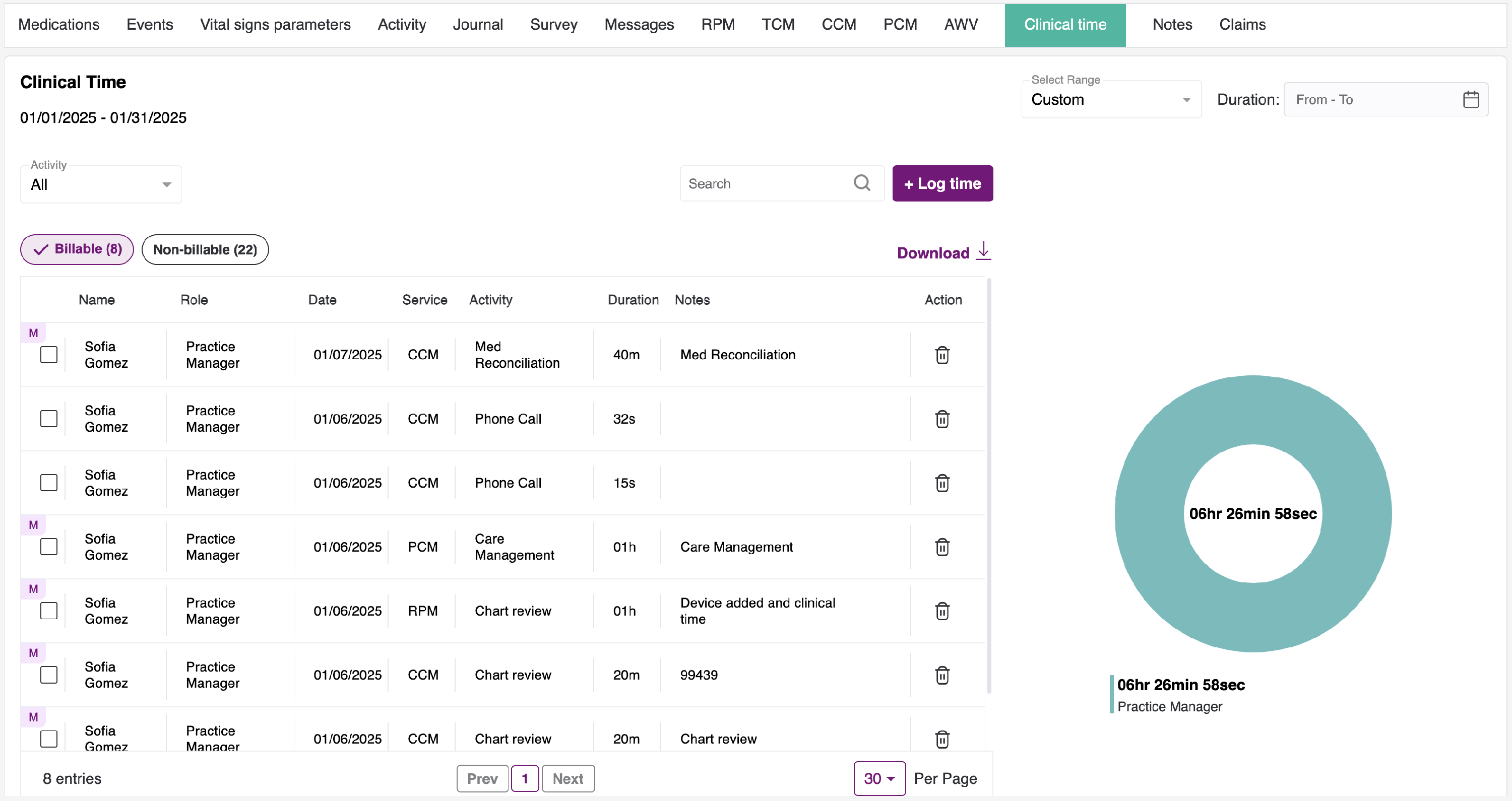Delete the 99439 Chart review entry

942,675
